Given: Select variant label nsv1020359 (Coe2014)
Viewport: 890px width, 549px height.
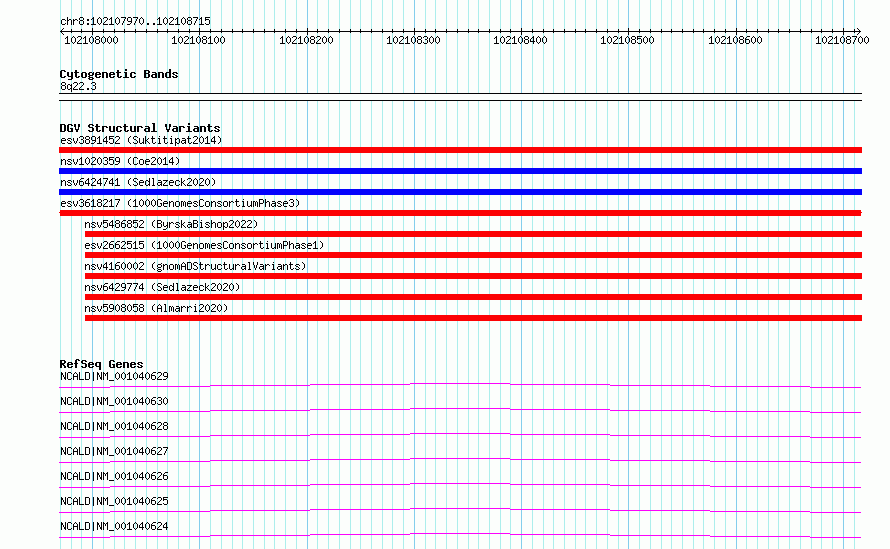Looking at the screenshot, I should point(120,161).
